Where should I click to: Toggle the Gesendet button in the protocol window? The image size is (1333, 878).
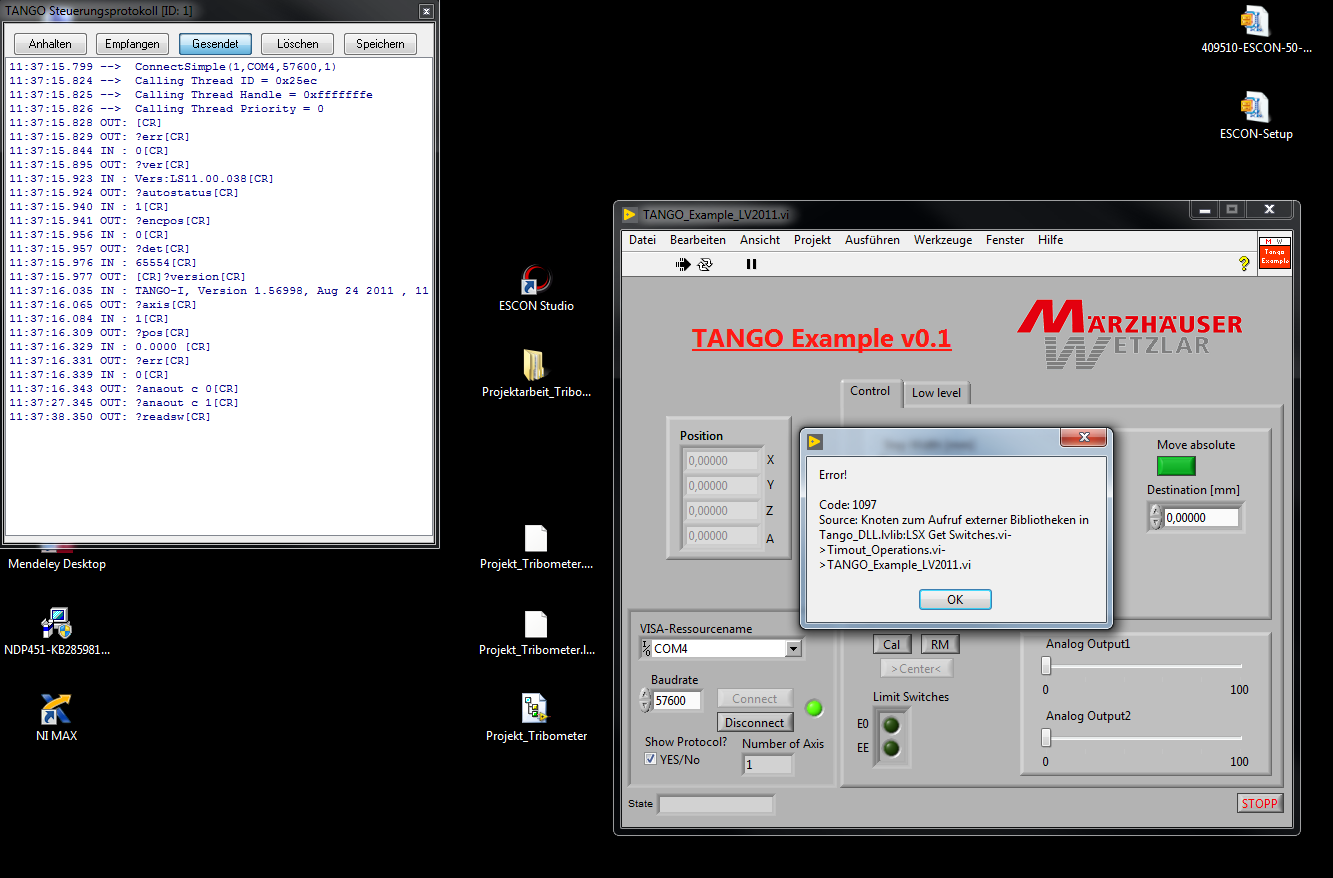pyautogui.click(x=215, y=44)
